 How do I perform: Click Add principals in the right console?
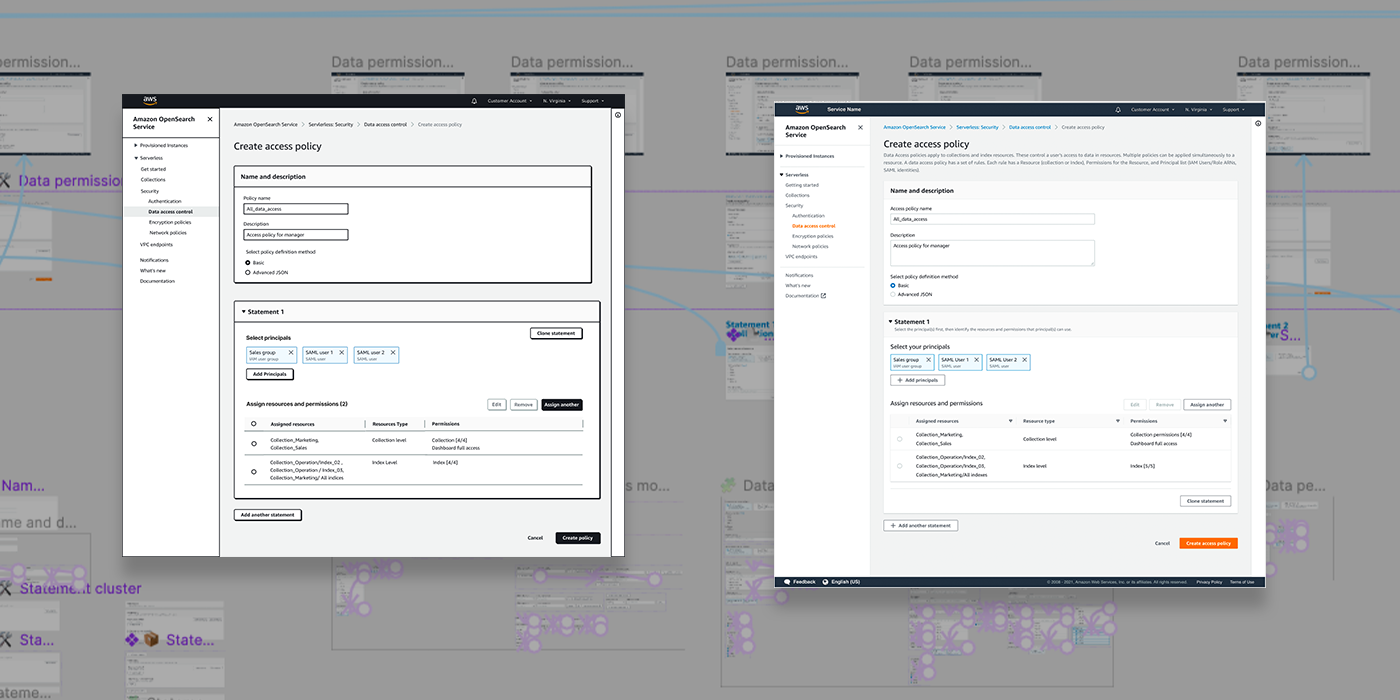click(x=917, y=380)
